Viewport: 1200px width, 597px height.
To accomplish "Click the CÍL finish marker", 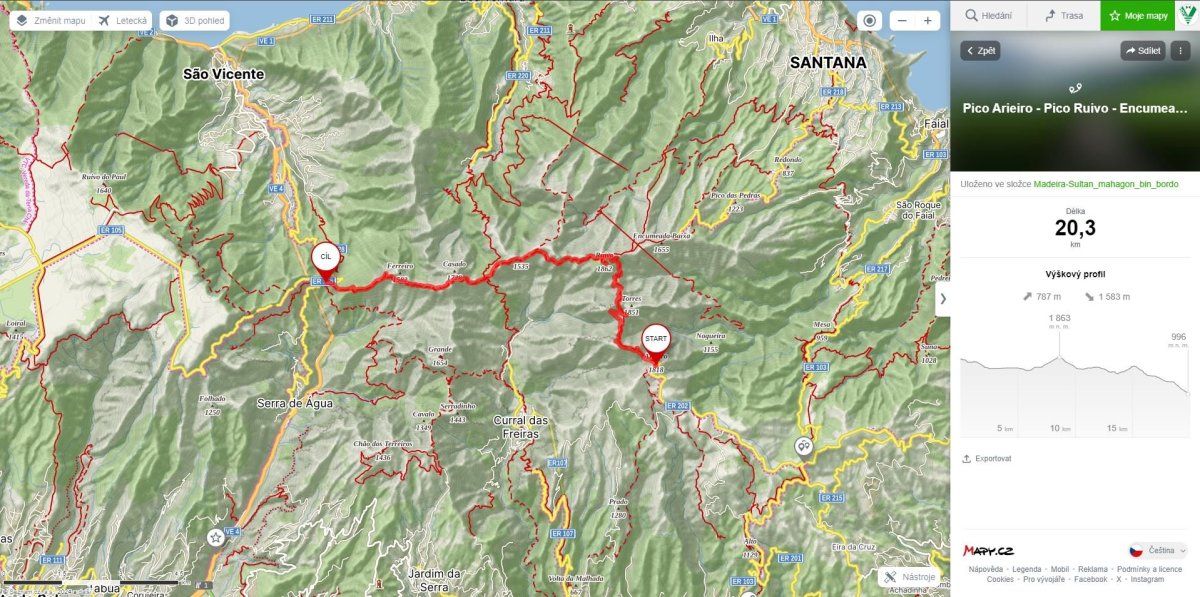I will pyautogui.click(x=325, y=258).
